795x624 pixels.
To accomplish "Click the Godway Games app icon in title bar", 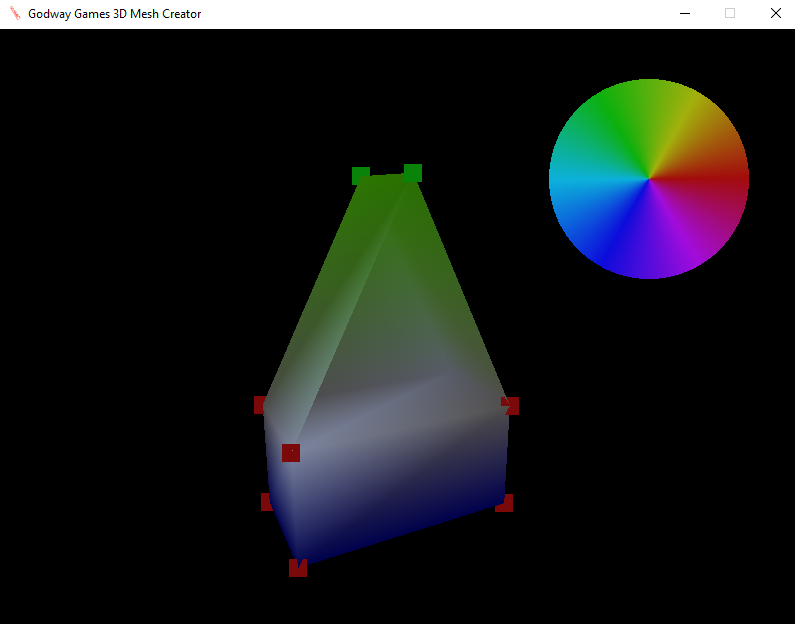I will [15, 14].
